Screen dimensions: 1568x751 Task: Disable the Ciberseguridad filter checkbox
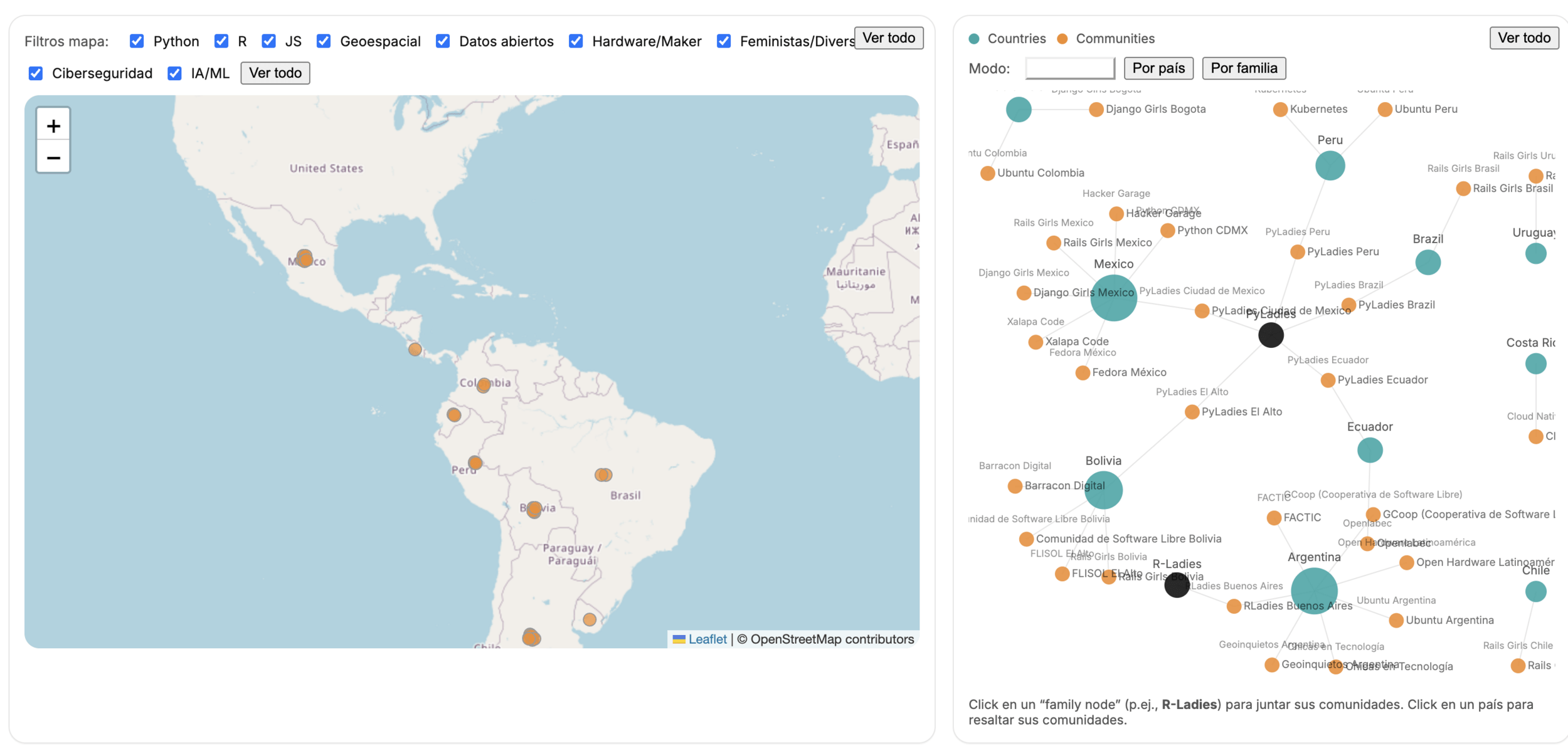tap(36, 73)
